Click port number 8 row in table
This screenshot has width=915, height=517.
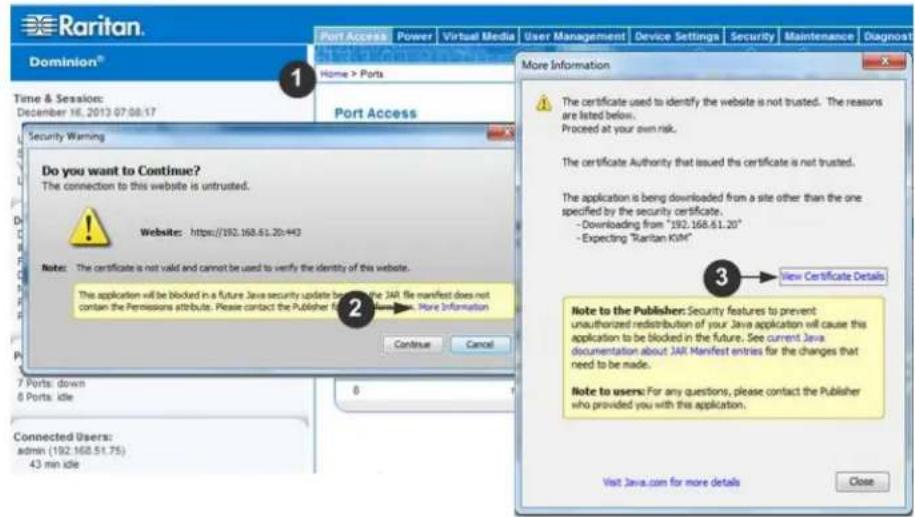click(x=426, y=390)
